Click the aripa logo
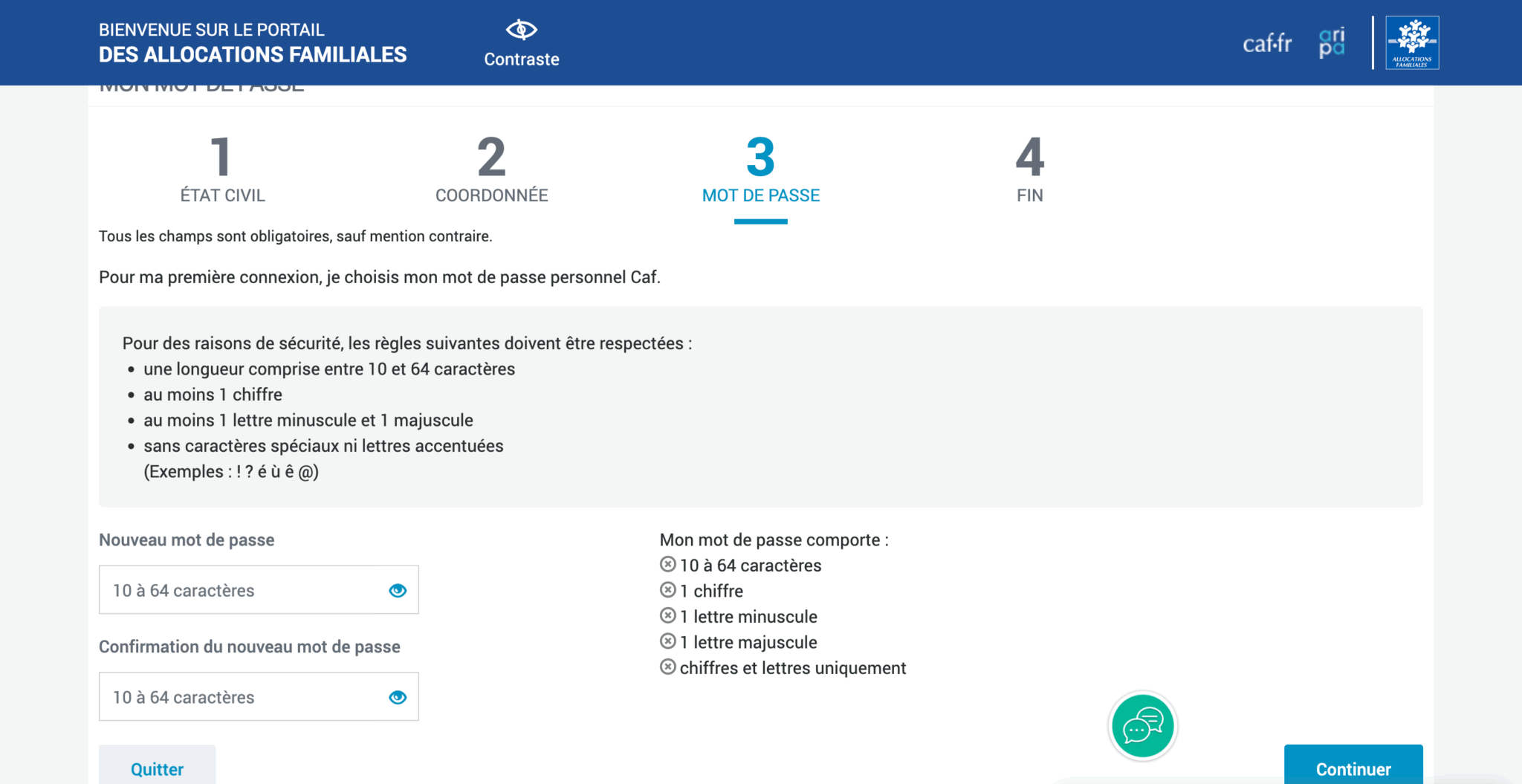Screen dimensions: 1522x784 (1331, 43)
